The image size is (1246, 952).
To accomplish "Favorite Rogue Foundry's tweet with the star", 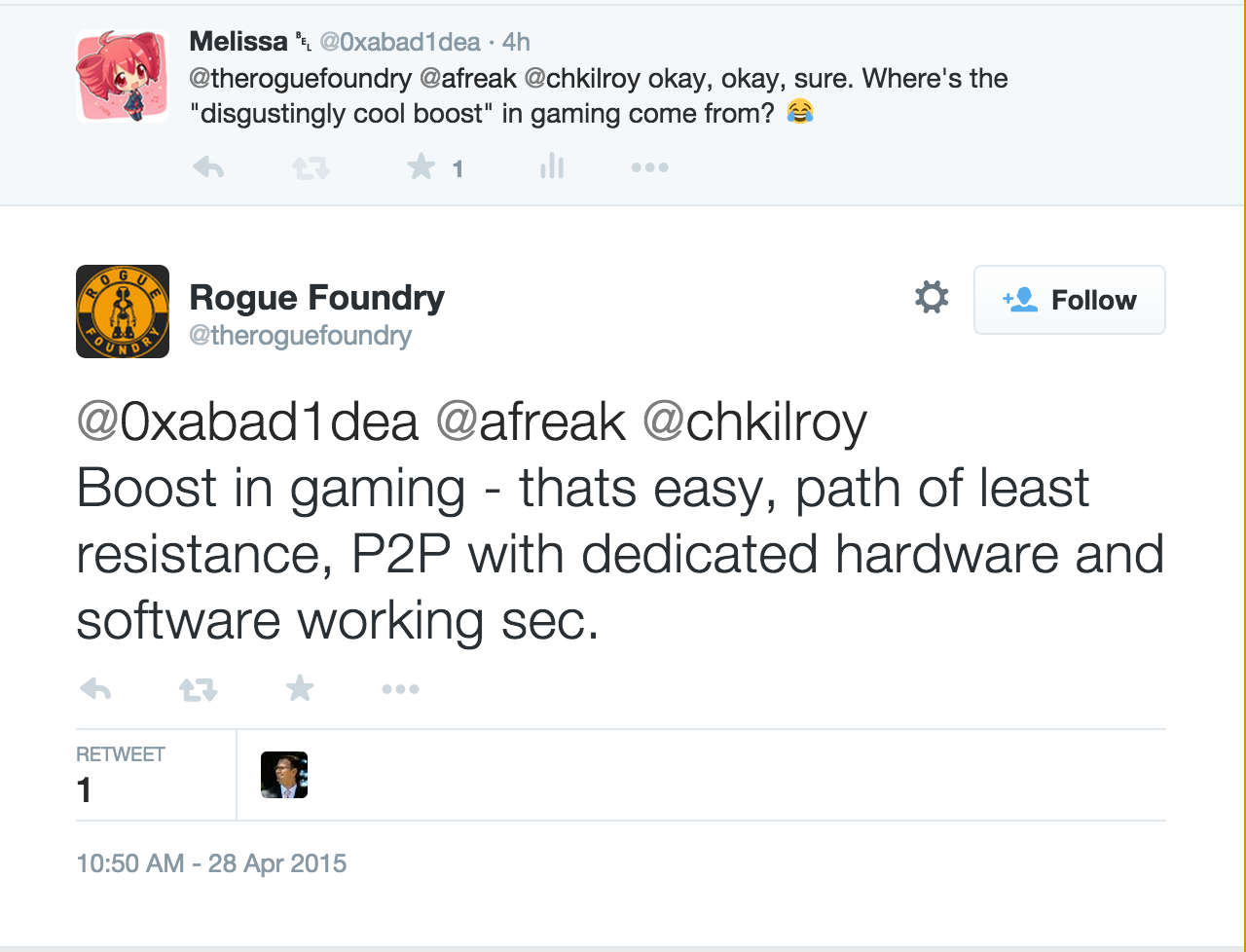I will [300, 688].
